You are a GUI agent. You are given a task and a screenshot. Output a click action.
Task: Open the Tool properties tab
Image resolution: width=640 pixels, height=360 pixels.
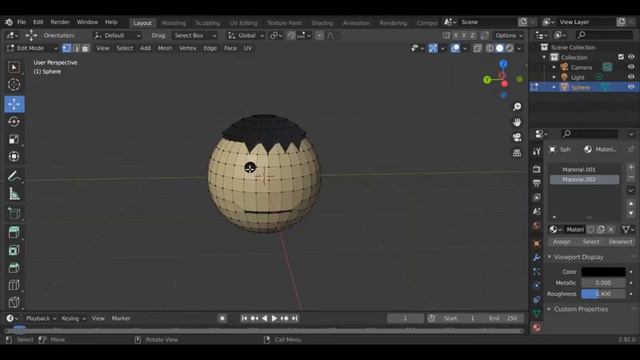click(537, 151)
